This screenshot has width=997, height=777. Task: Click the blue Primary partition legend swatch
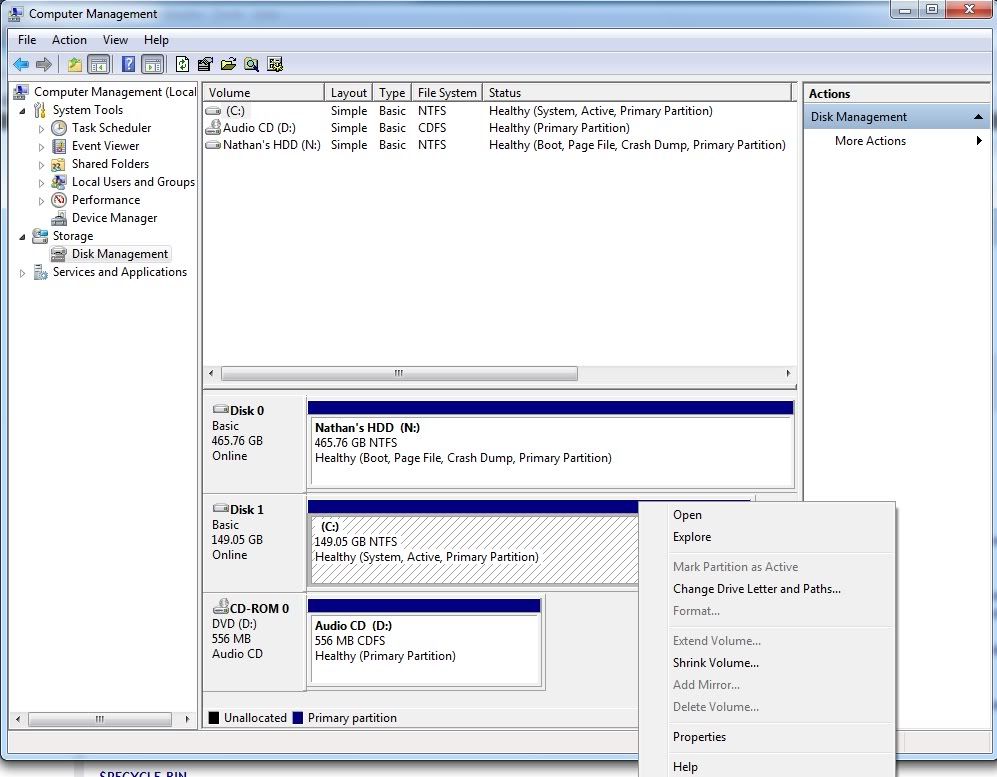click(298, 718)
